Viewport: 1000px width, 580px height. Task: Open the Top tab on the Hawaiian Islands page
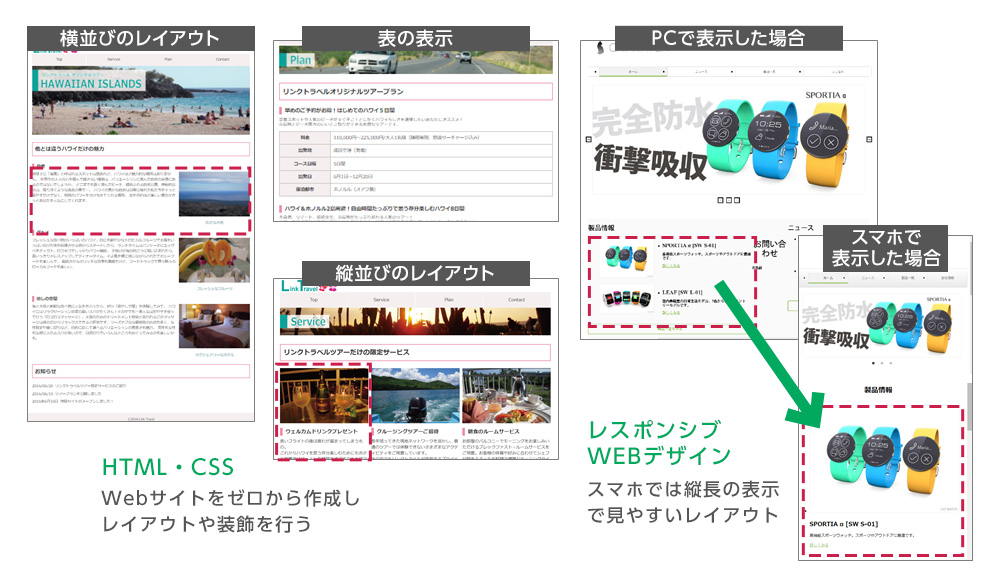pyautogui.click(x=59, y=59)
